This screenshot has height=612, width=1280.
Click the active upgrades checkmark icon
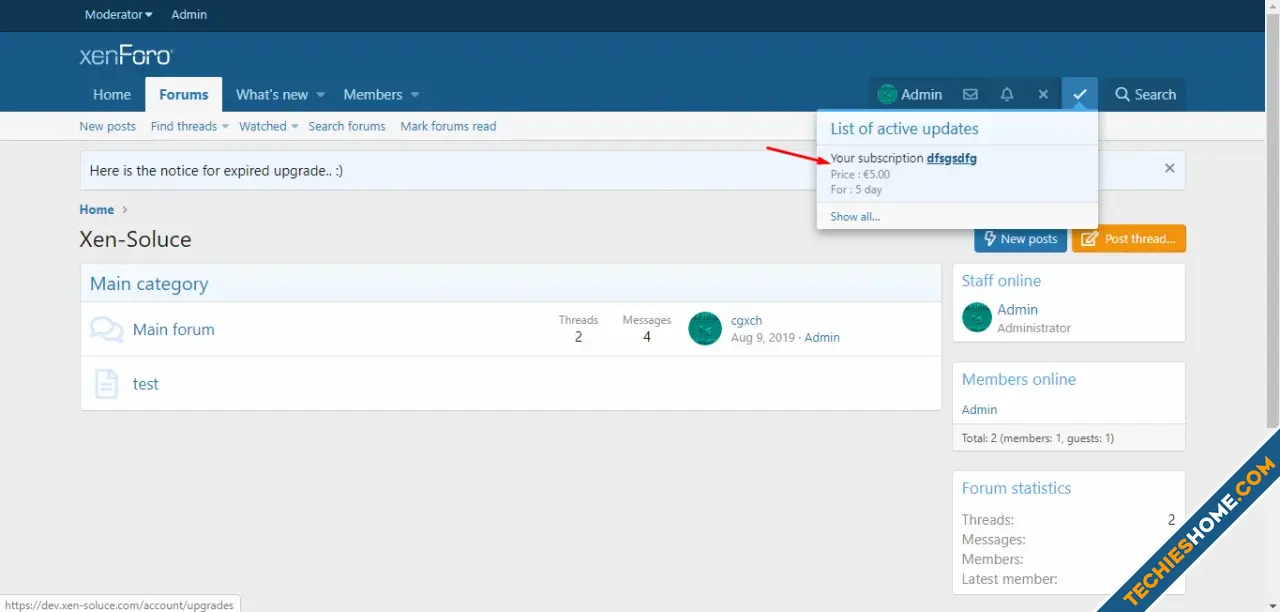pos(1080,94)
